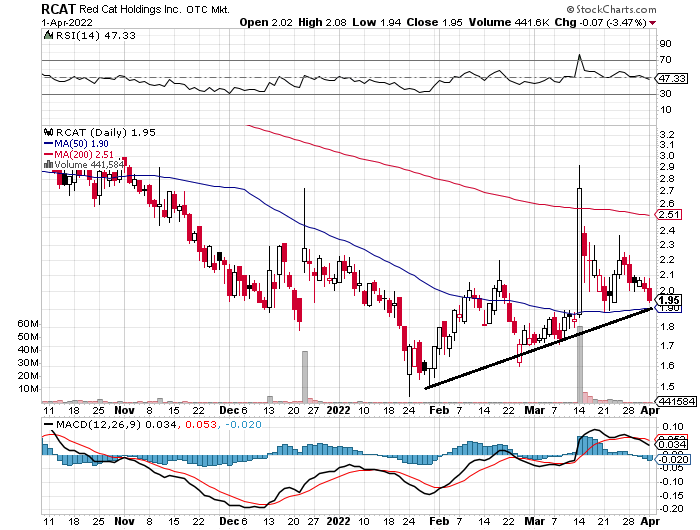Click the 47.33 RSI value tag
The image size is (700, 530).
pos(672,79)
